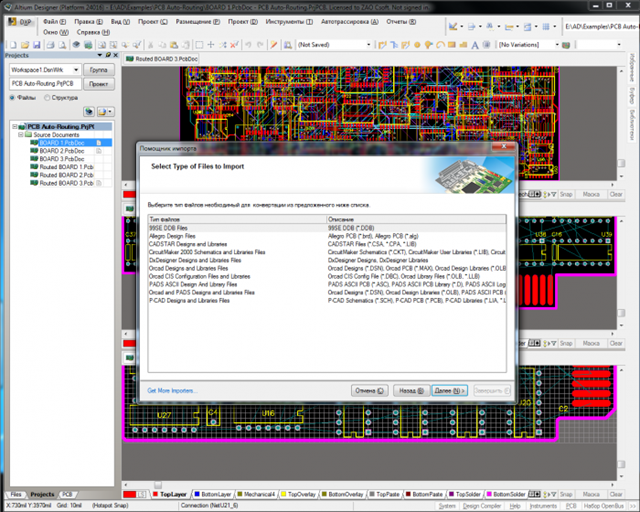Switch to the Files panel tab

(16, 494)
